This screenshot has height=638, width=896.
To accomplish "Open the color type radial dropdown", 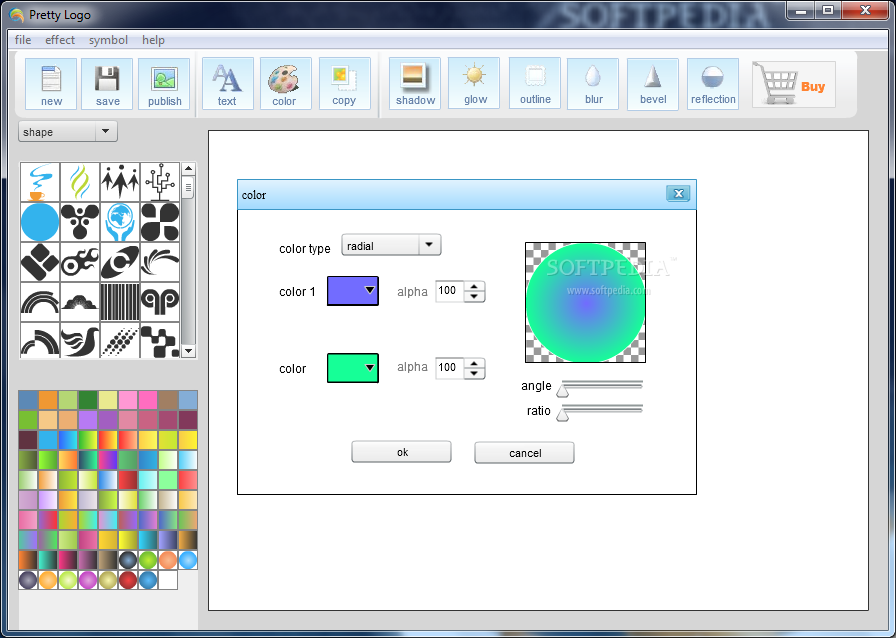I will [x=391, y=245].
